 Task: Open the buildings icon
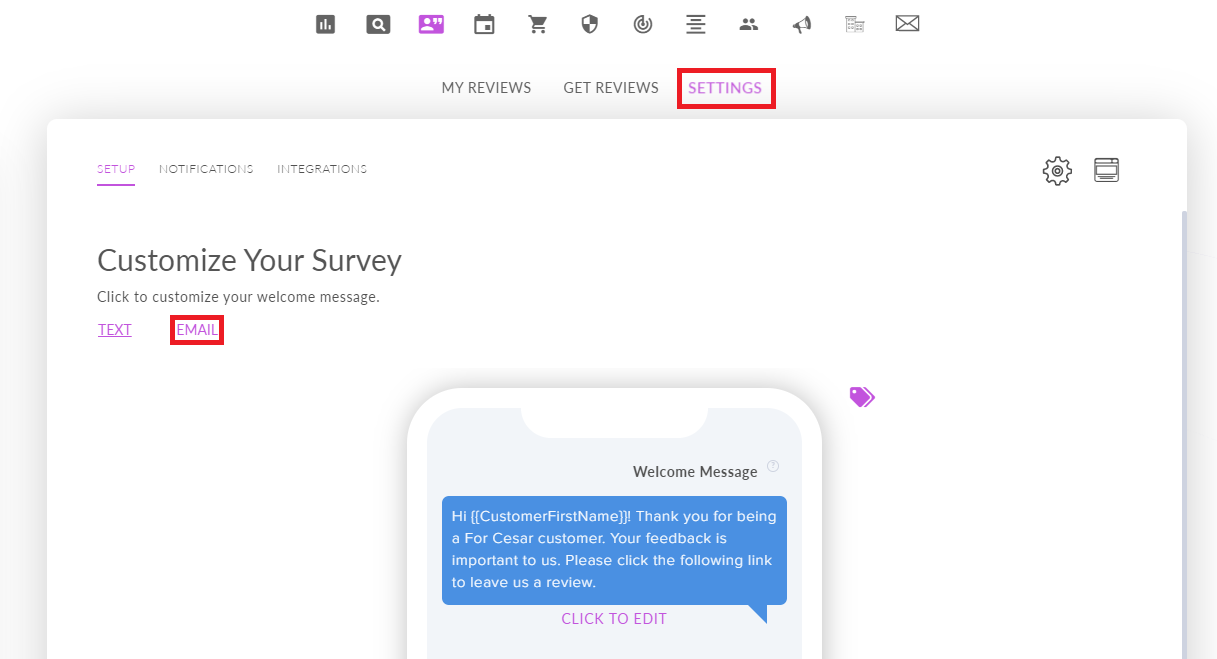pos(854,24)
